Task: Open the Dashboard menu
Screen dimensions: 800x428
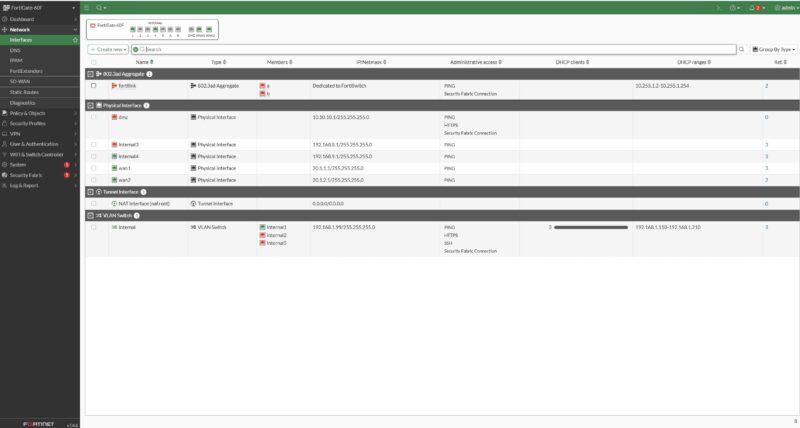Action: click(x=40, y=19)
